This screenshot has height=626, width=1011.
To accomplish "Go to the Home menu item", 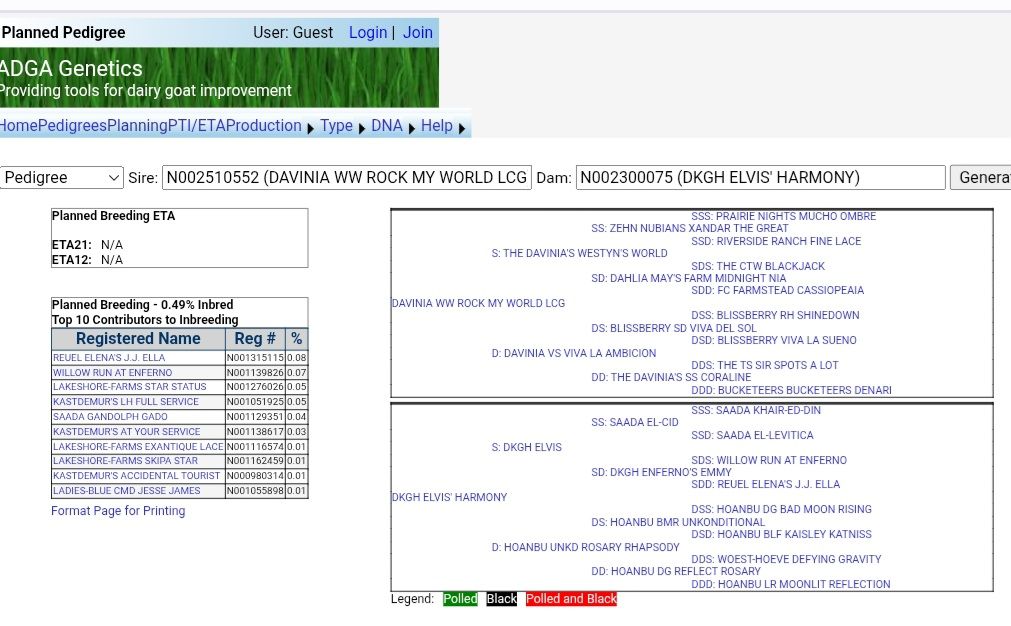I will point(19,126).
